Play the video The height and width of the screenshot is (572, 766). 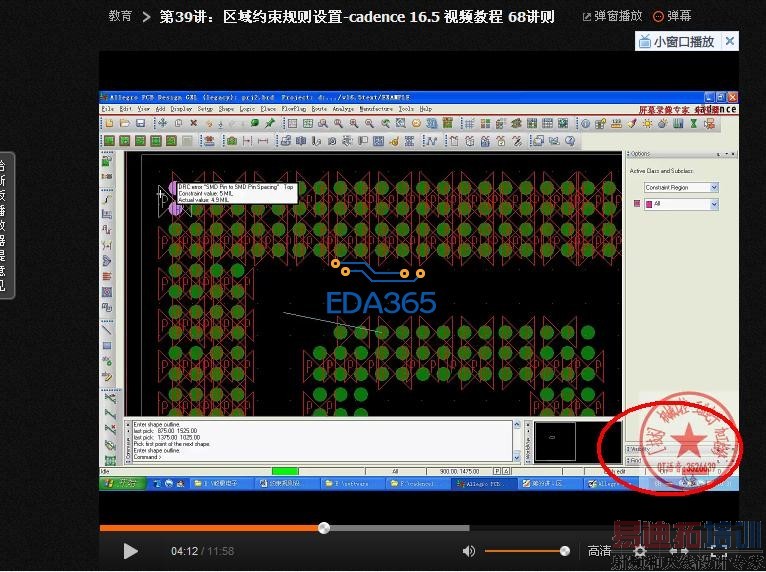click(130, 551)
